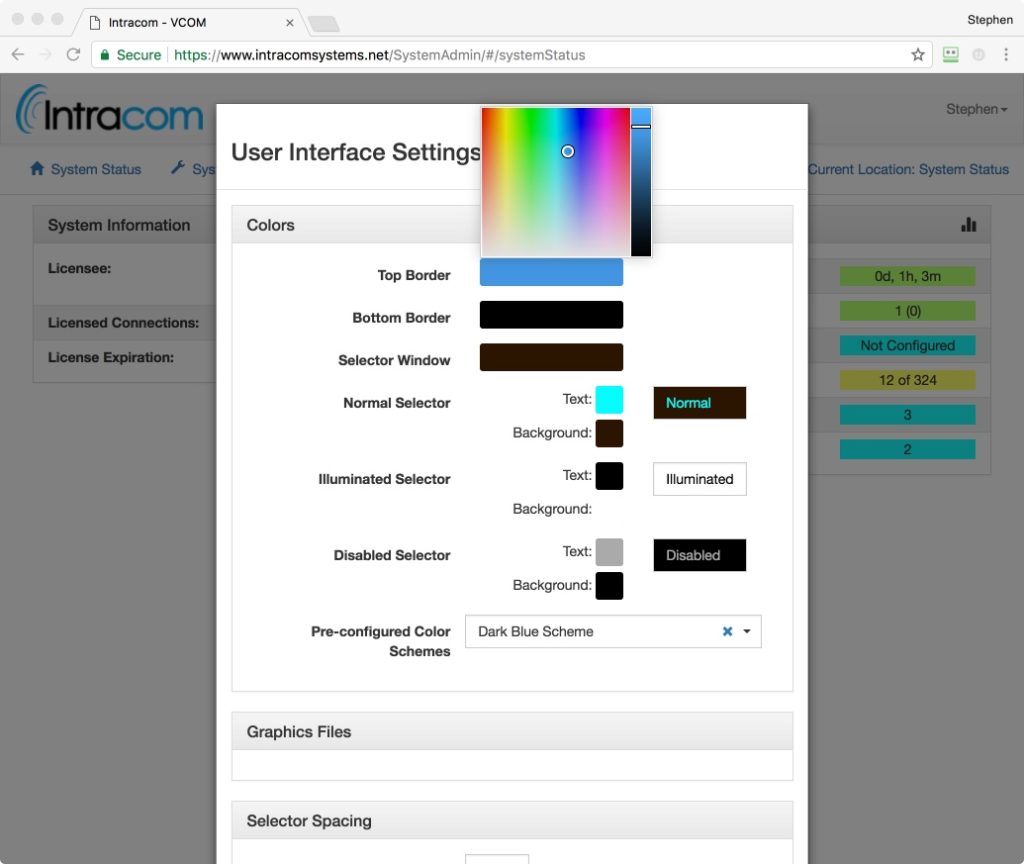Click the vertical hue slider in color picker
This screenshot has width=1024, height=864.
(x=641, y=182)
